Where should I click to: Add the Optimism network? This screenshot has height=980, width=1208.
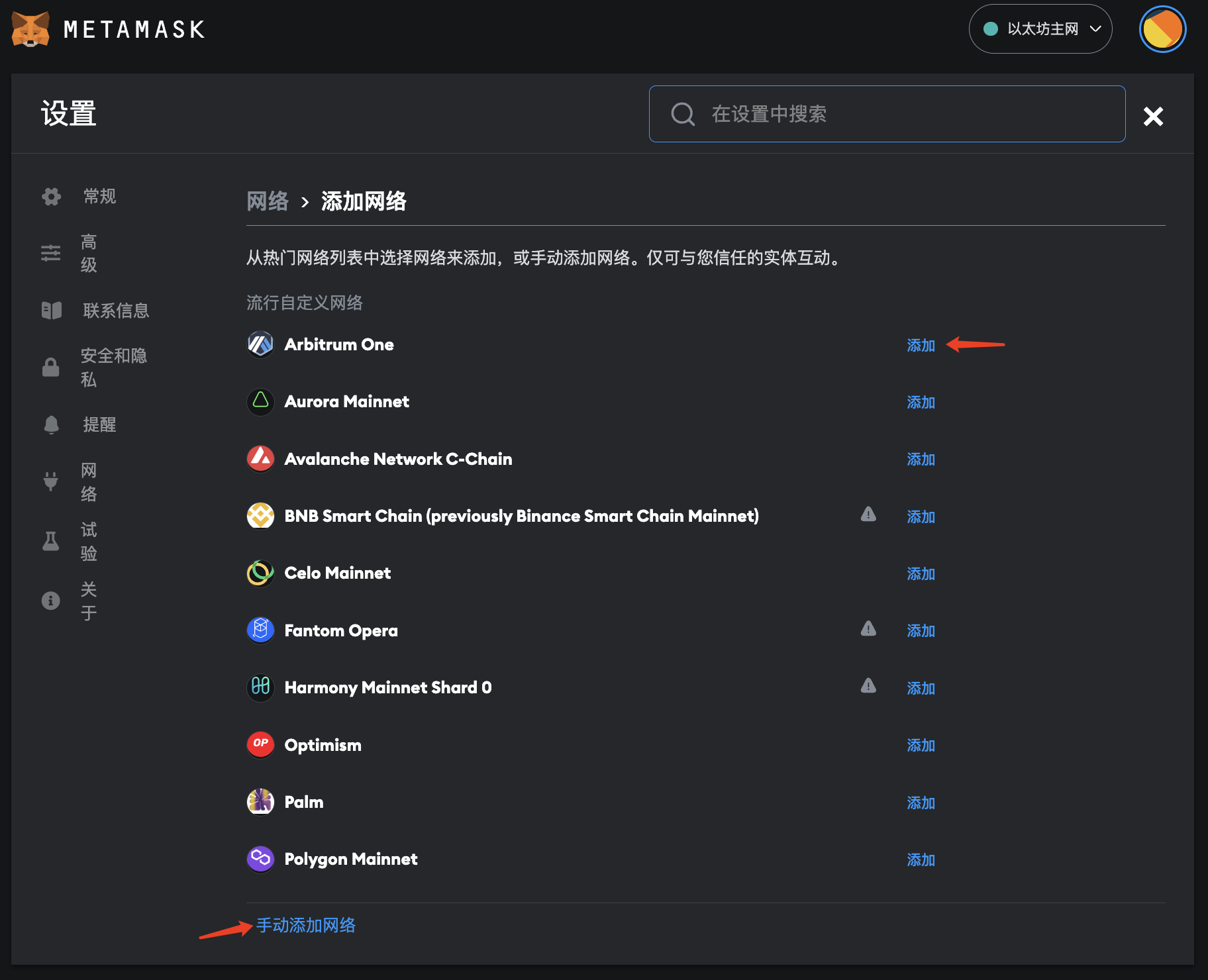pyautogui.click(x=921, y=745)
